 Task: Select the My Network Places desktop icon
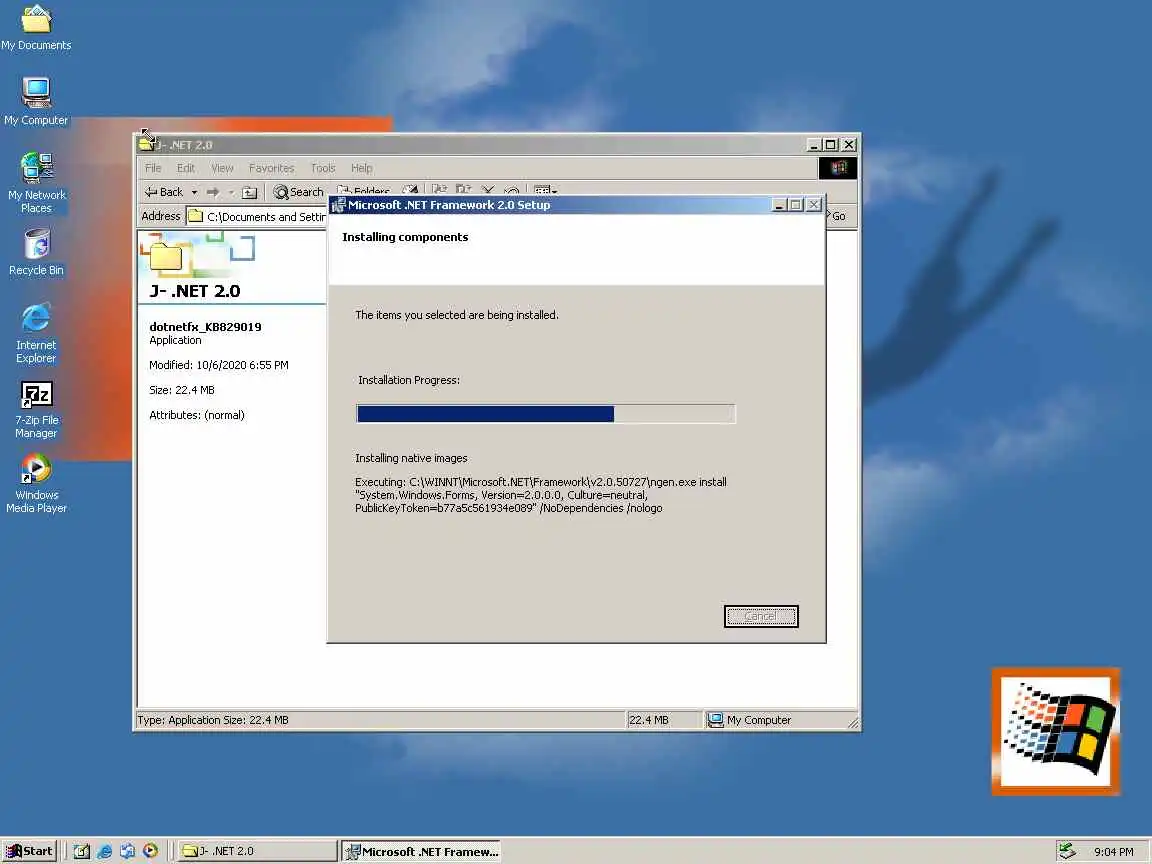(36, 182)
